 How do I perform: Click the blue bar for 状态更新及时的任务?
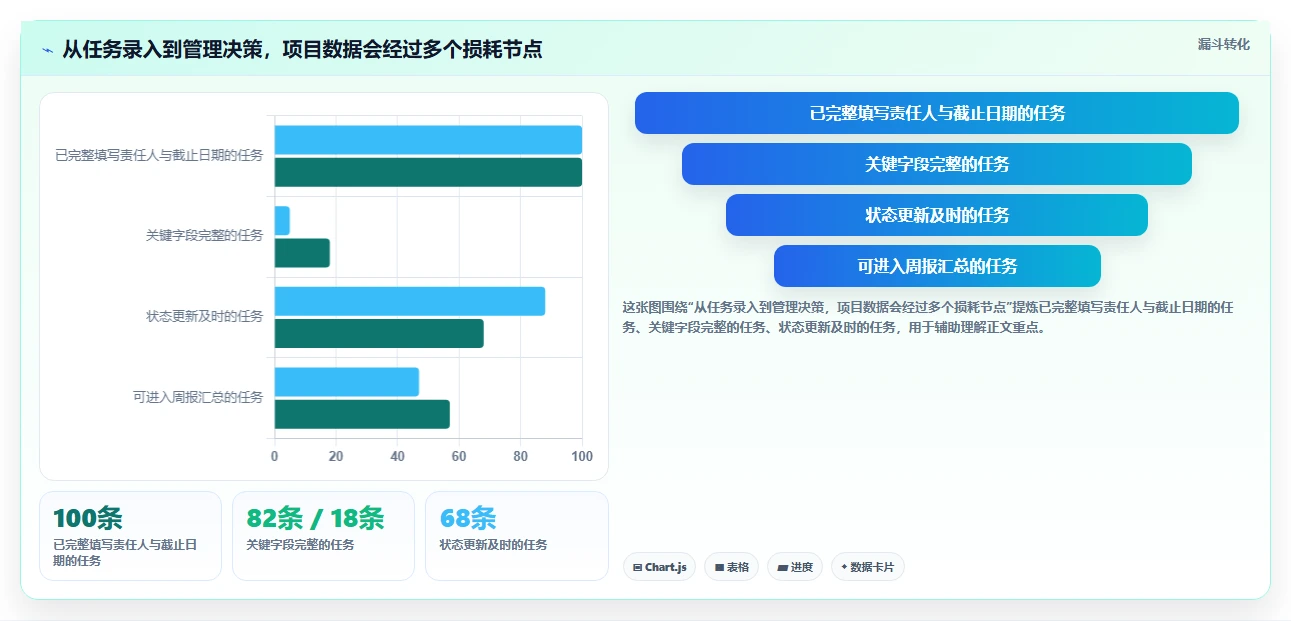point(410,301)
